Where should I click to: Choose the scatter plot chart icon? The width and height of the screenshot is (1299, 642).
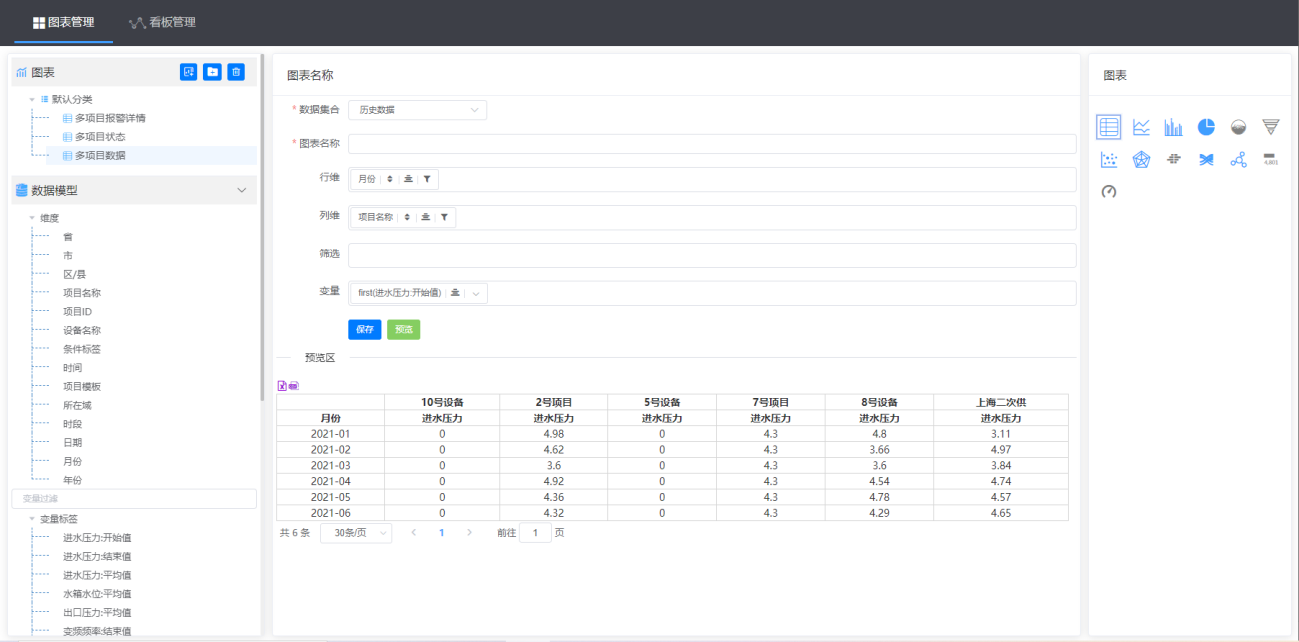coord(1108,160)
